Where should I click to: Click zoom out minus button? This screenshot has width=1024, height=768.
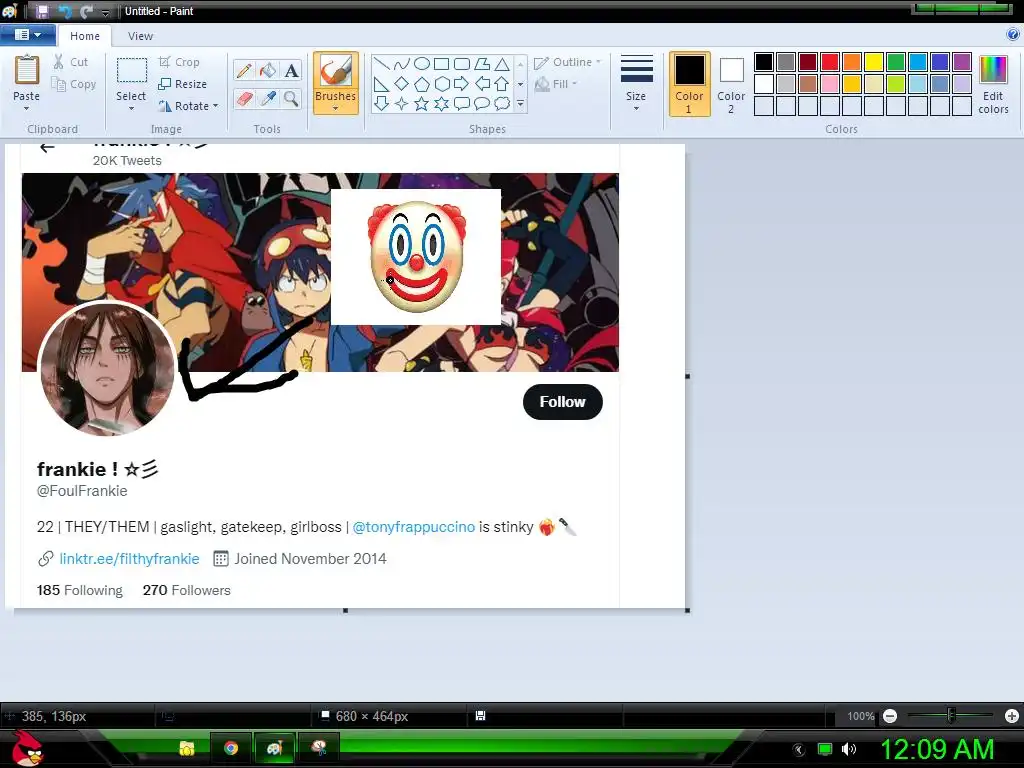889,716
